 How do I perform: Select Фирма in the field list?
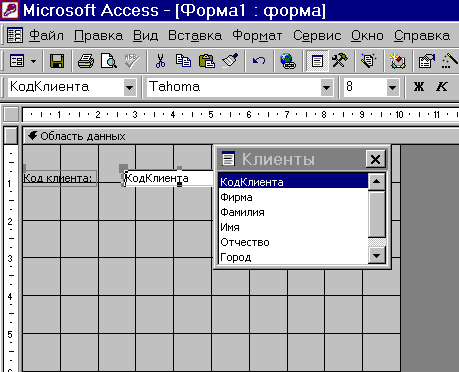point(293,197)
